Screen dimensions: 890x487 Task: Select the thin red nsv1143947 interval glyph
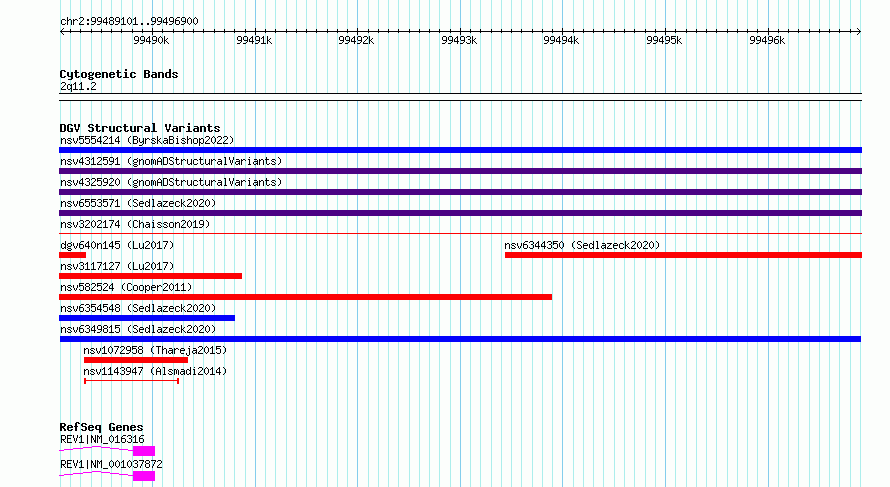[131, 381]
